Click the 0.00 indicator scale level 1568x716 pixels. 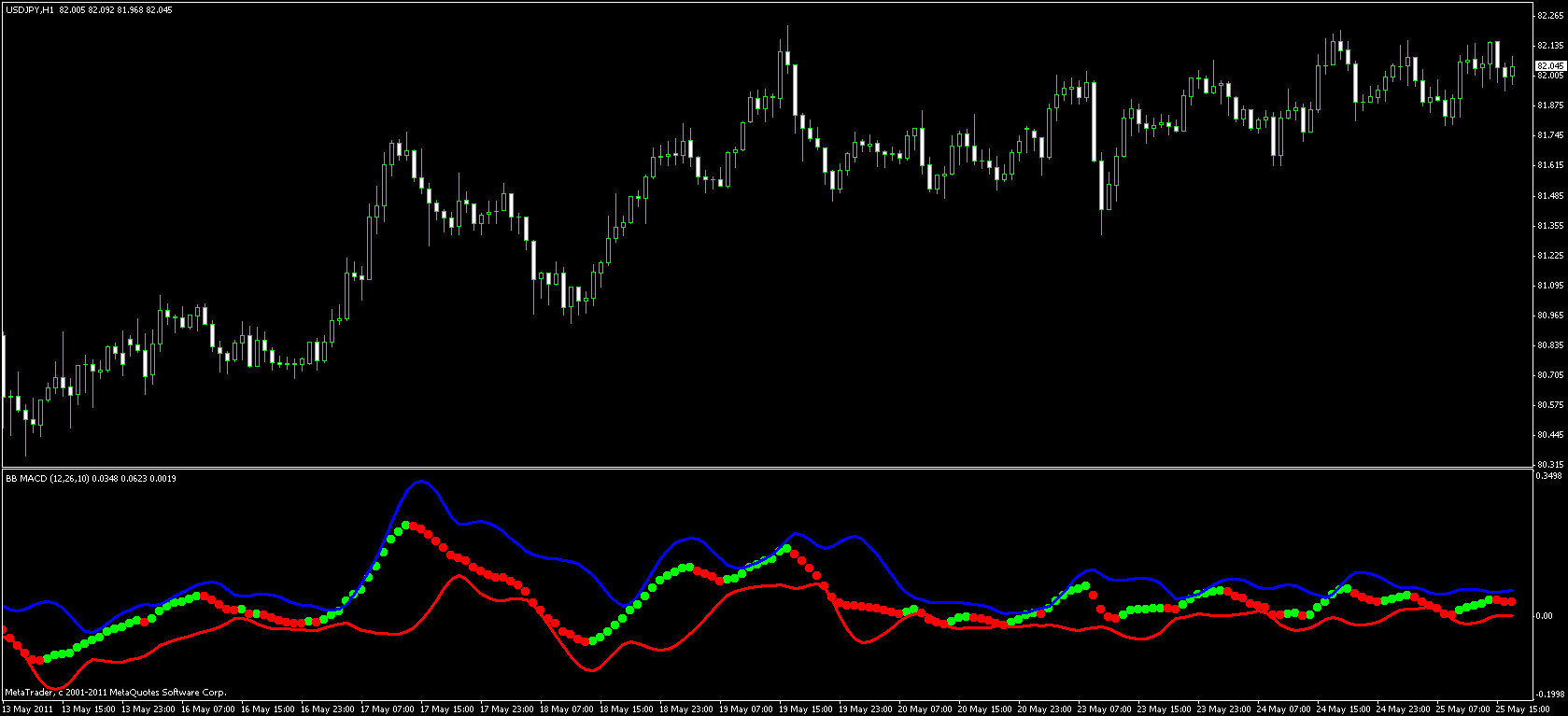point(1545,616)
